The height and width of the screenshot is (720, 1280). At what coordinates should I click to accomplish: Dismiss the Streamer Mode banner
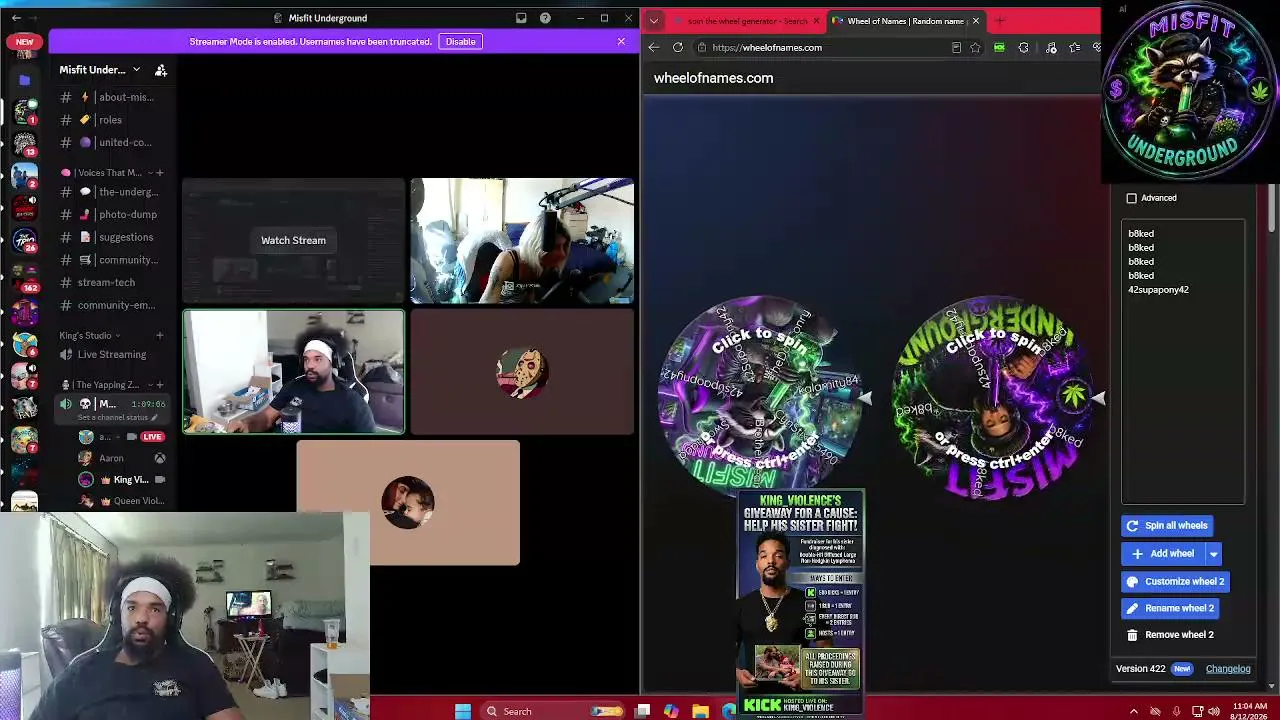pyautogui.click(x=621, y=42)
